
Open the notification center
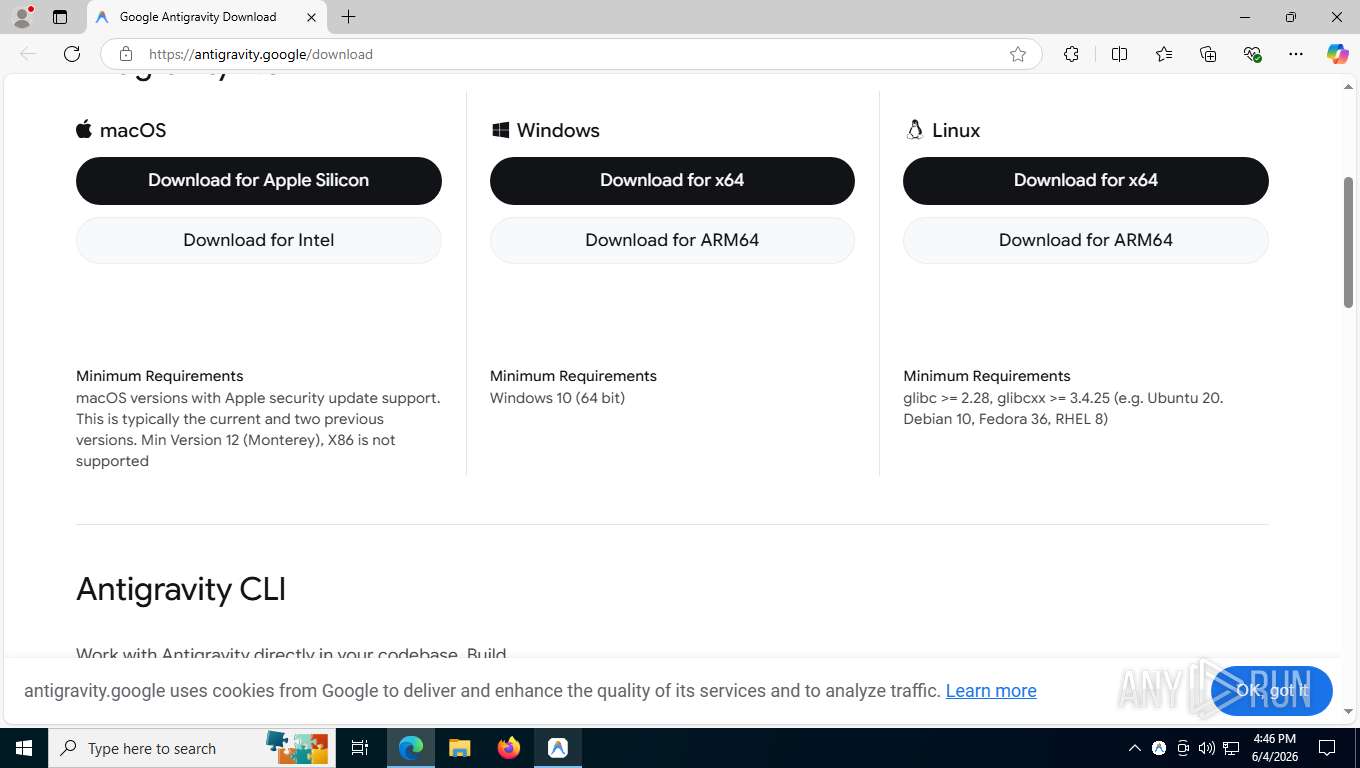pyautogui.click(x=1327, y=748)
